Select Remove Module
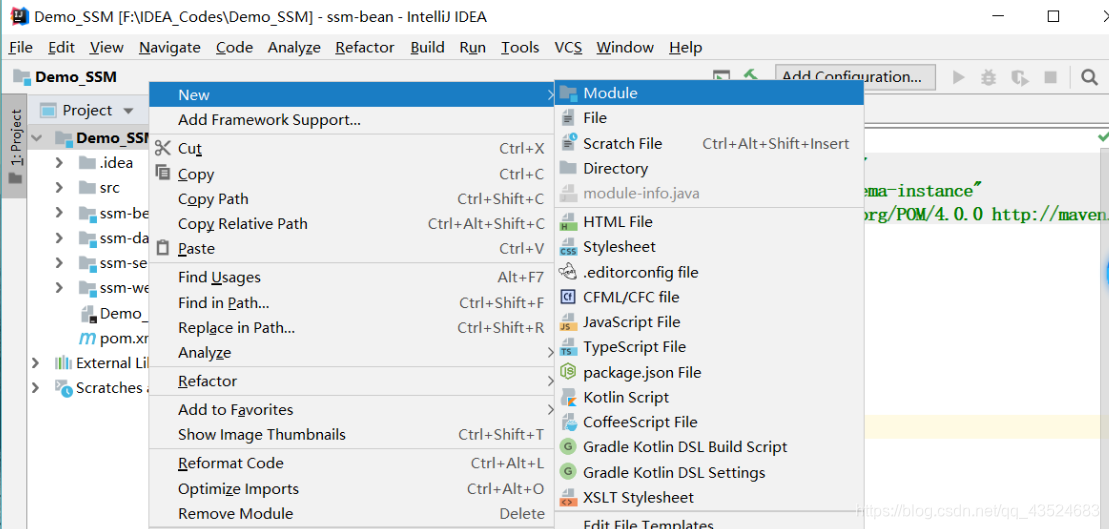Image resolution: width=1109 pixels, height=529 pixels. [352, 513]
